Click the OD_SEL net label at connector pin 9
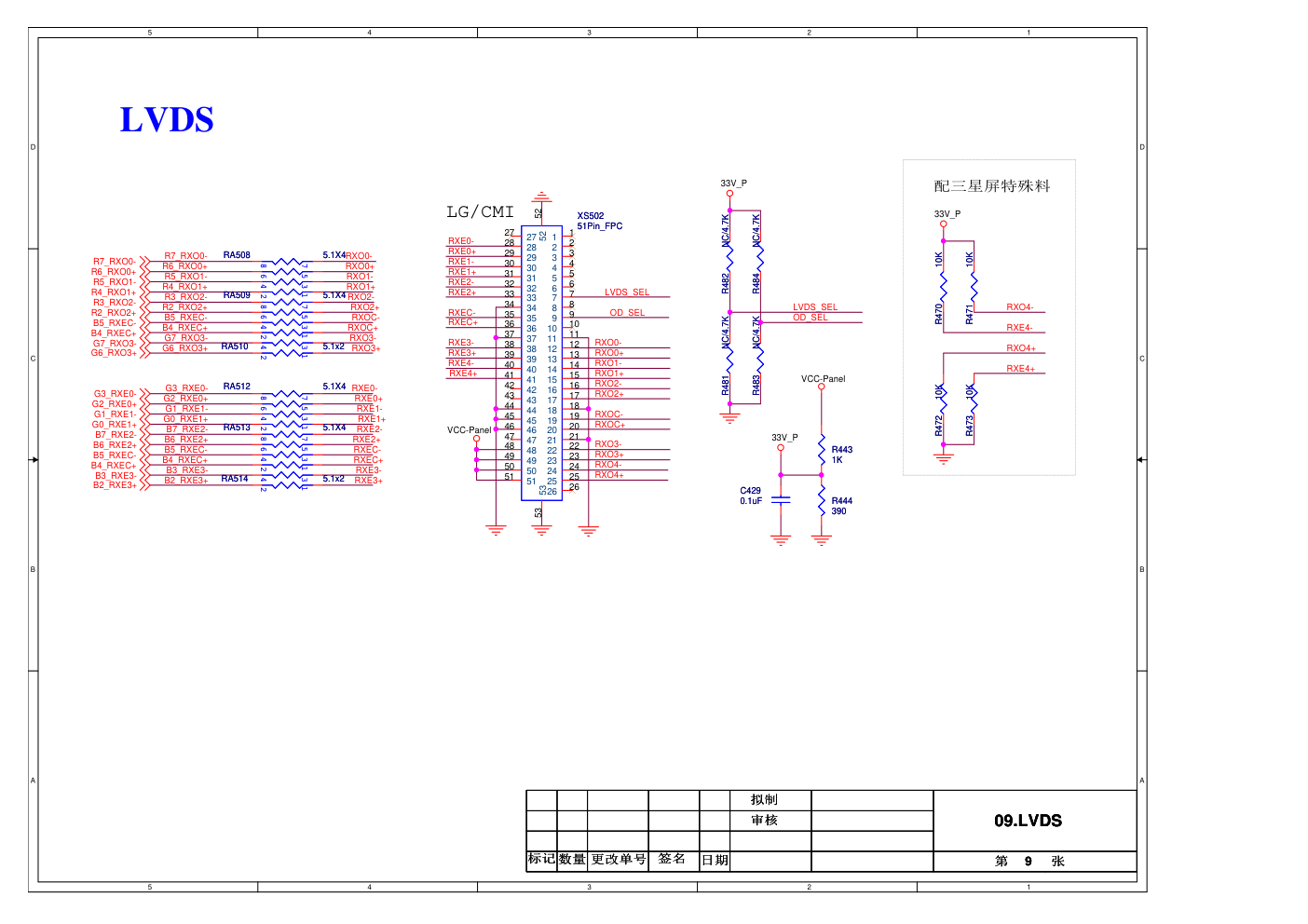Viewport: 1308px width, 924px height. tap(627, 313)
